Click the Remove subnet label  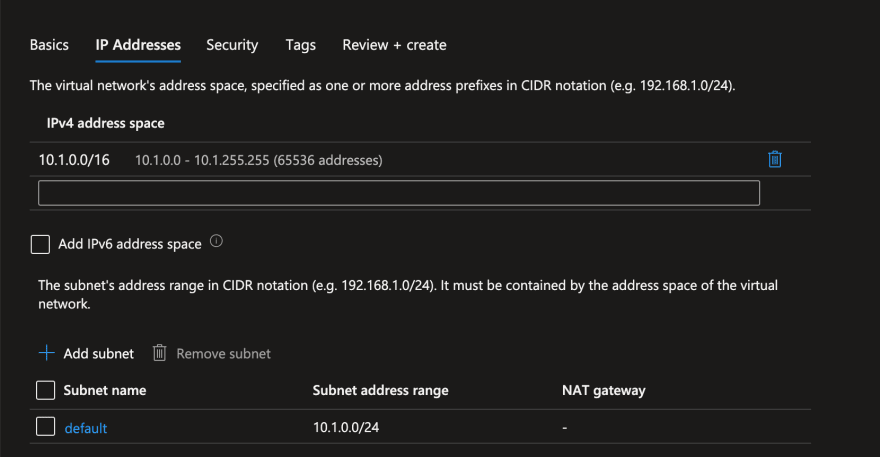coord(223,354)
